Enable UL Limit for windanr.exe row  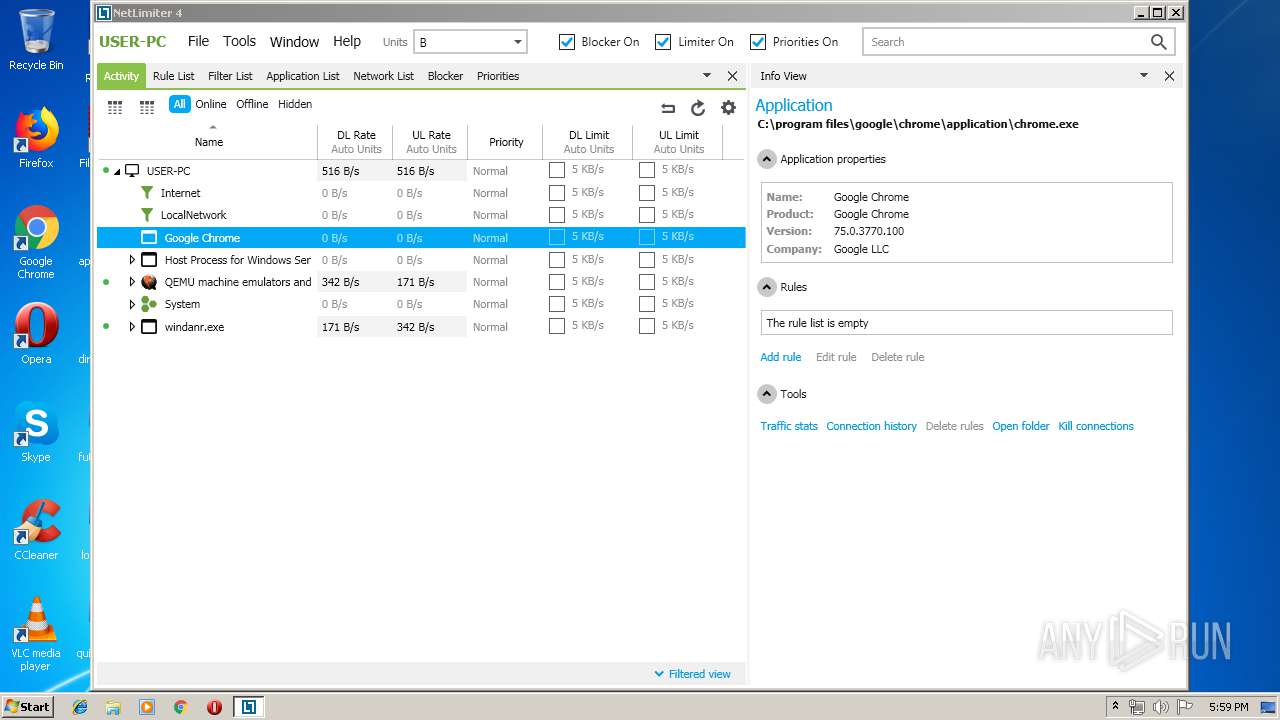647,326
